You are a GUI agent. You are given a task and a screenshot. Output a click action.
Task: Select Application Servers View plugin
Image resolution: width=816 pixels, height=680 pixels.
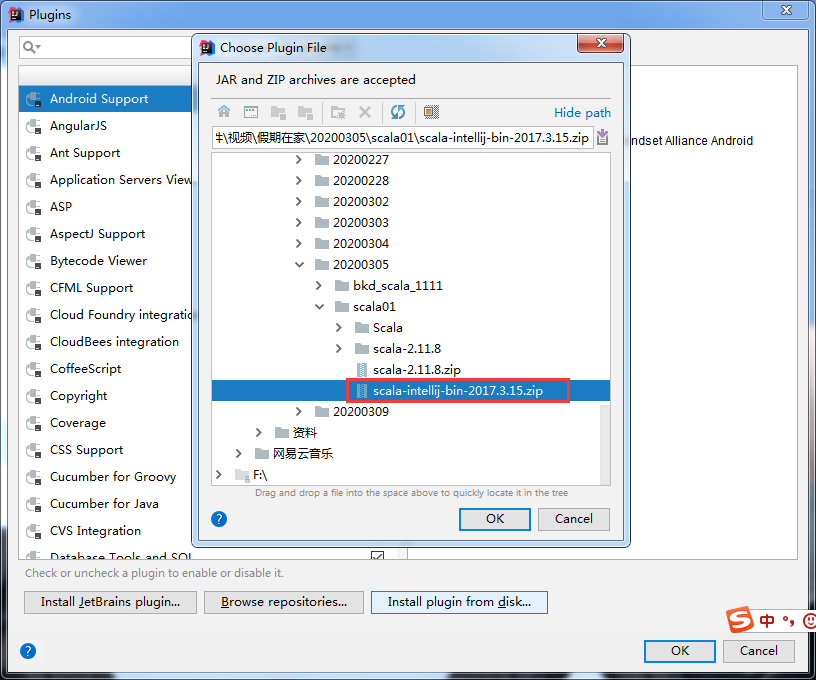pyautogui.click(x=105, y=180)
